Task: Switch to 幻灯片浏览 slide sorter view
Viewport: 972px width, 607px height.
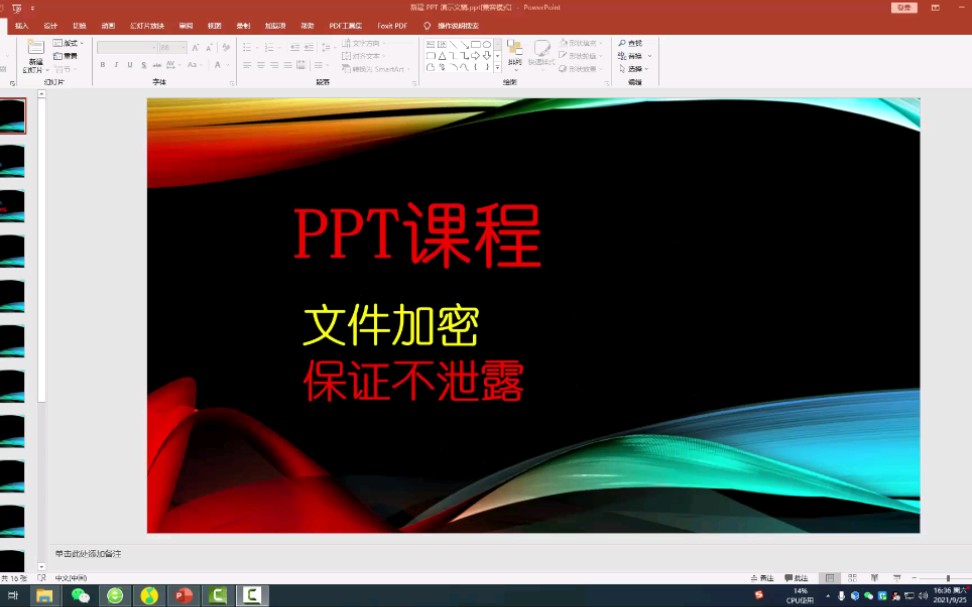Action: [x=852, y=577]
